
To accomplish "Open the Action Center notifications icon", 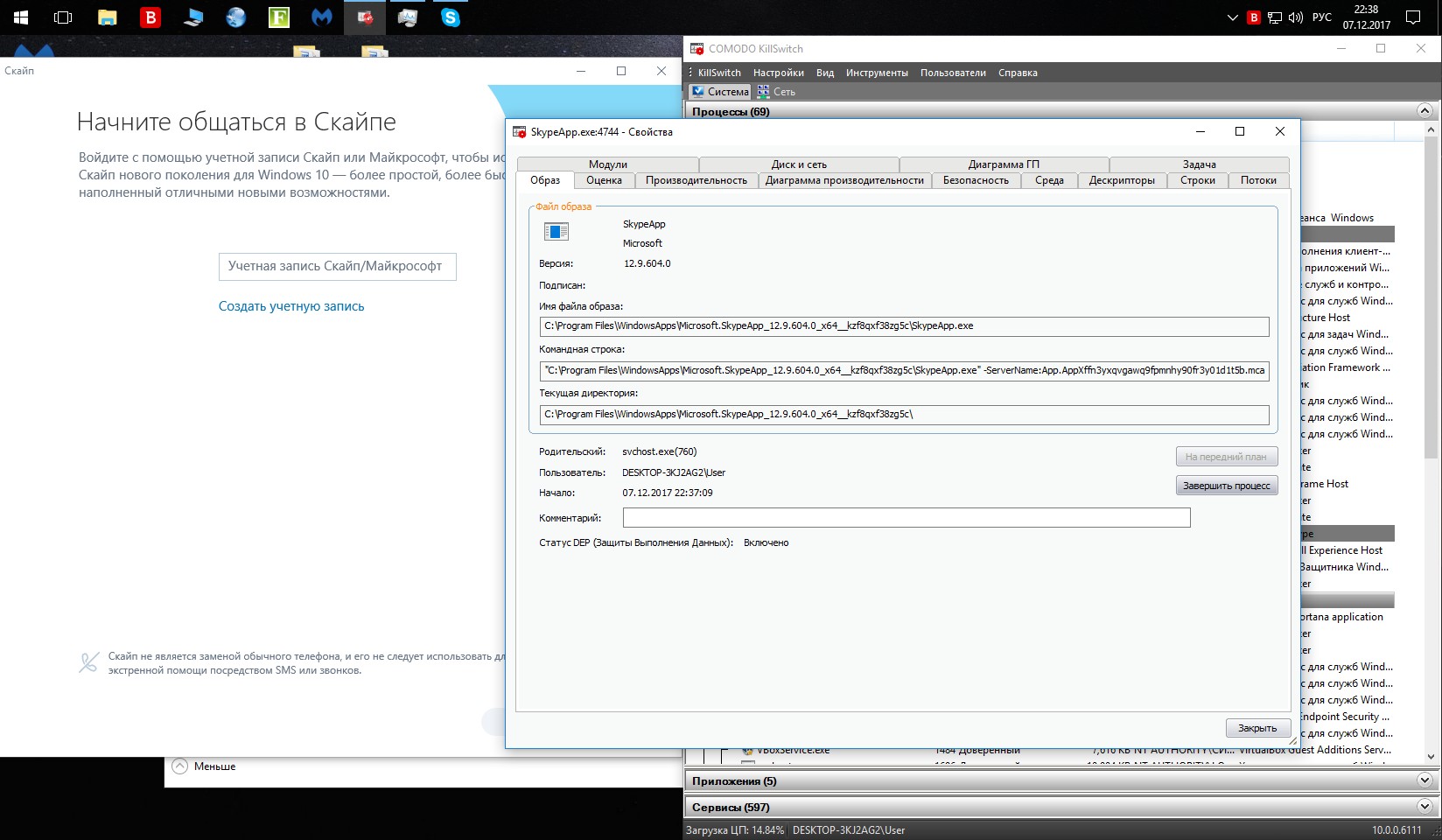I will (1412, 17).
